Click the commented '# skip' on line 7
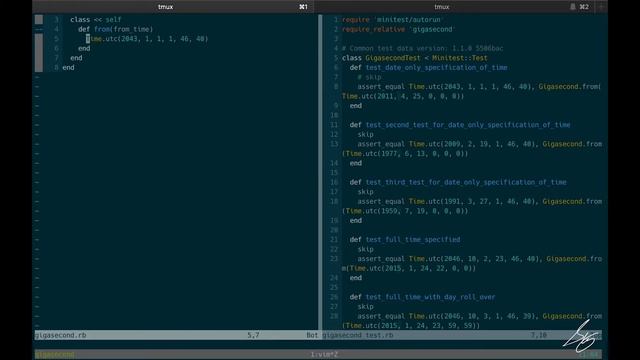The image size is (640, 360). (x=369, y=77)
